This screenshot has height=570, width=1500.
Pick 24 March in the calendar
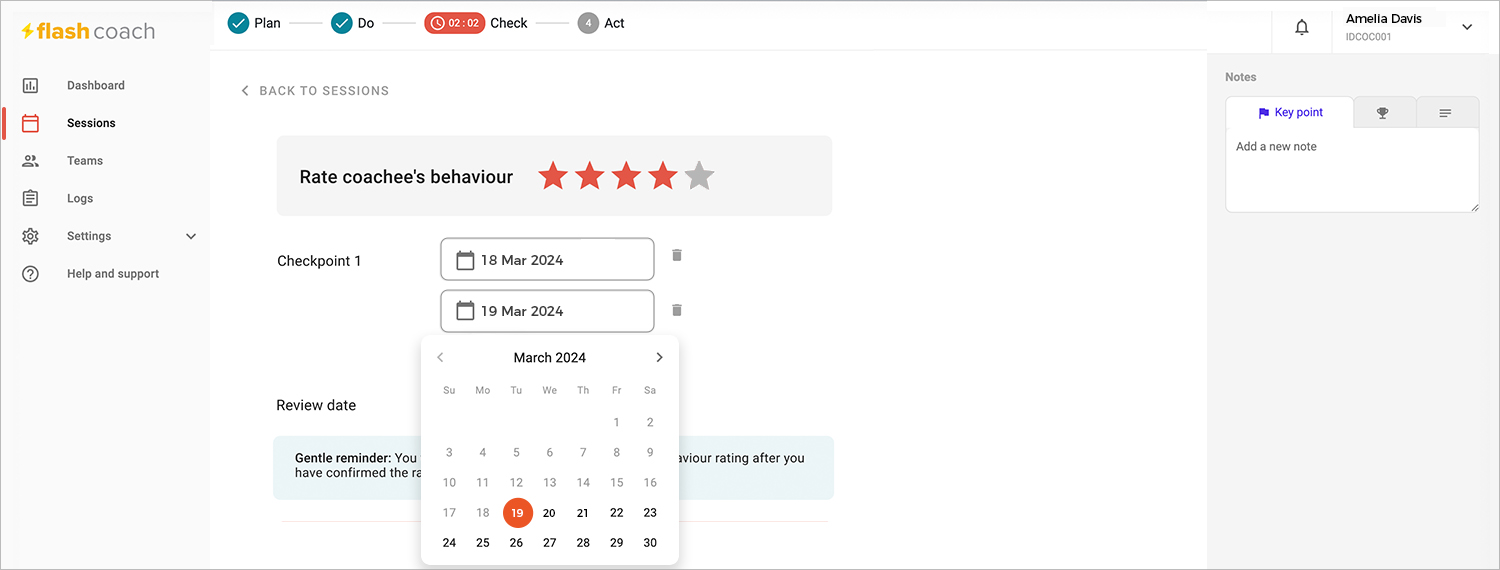coord(449,543)
